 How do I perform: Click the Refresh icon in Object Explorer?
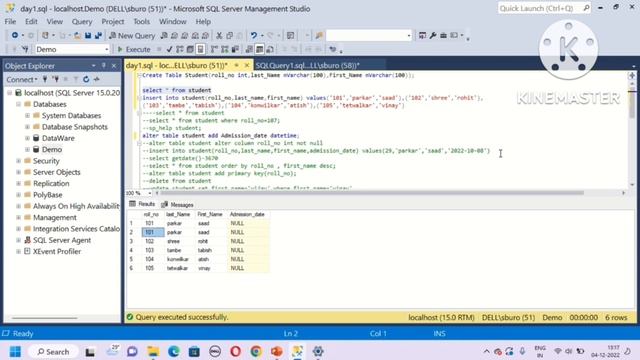tap(86, 79)
